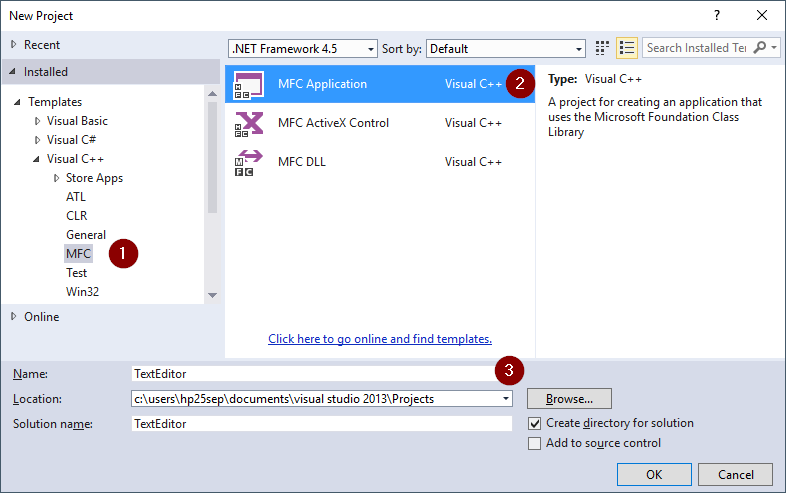Click the tree scrollbar down arrow
786x493 pixels.
(213, 295)
